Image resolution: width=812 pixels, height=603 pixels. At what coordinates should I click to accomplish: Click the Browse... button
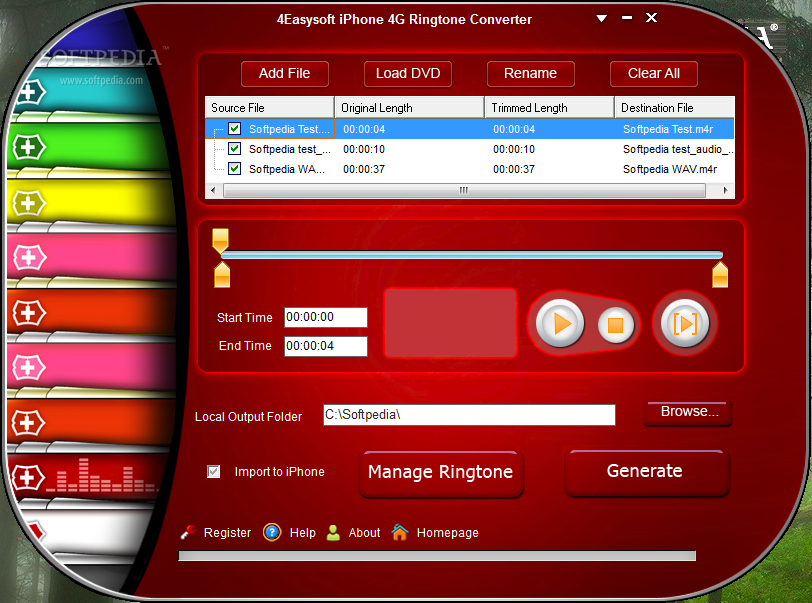688,413
